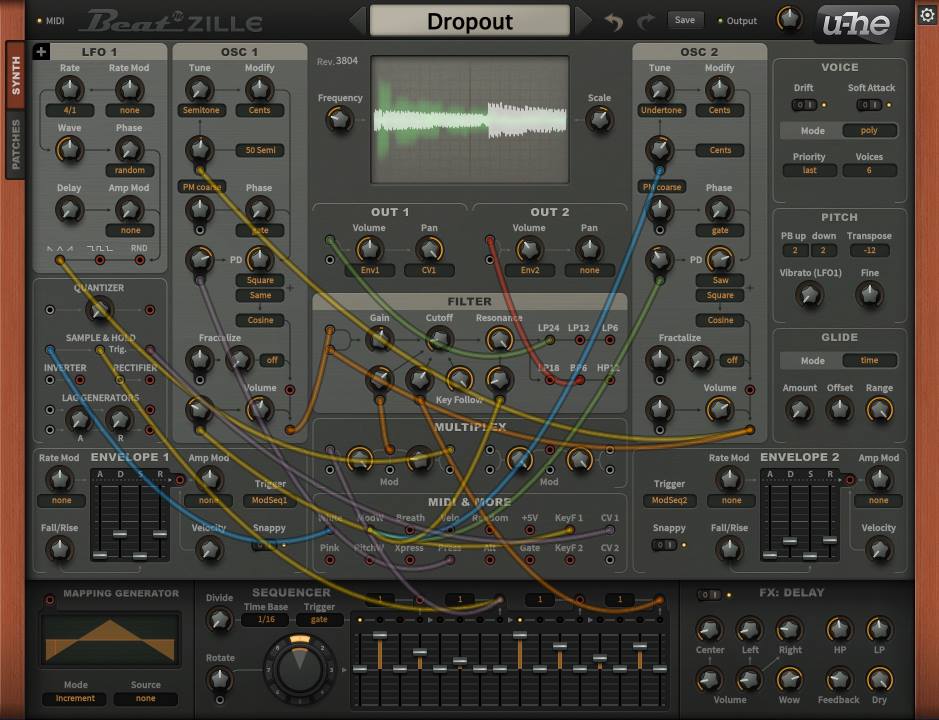Viewport: 939px width, 720px height.
Task: Toggle the Soft Attack switch
Action: click(x=868, y=105)
